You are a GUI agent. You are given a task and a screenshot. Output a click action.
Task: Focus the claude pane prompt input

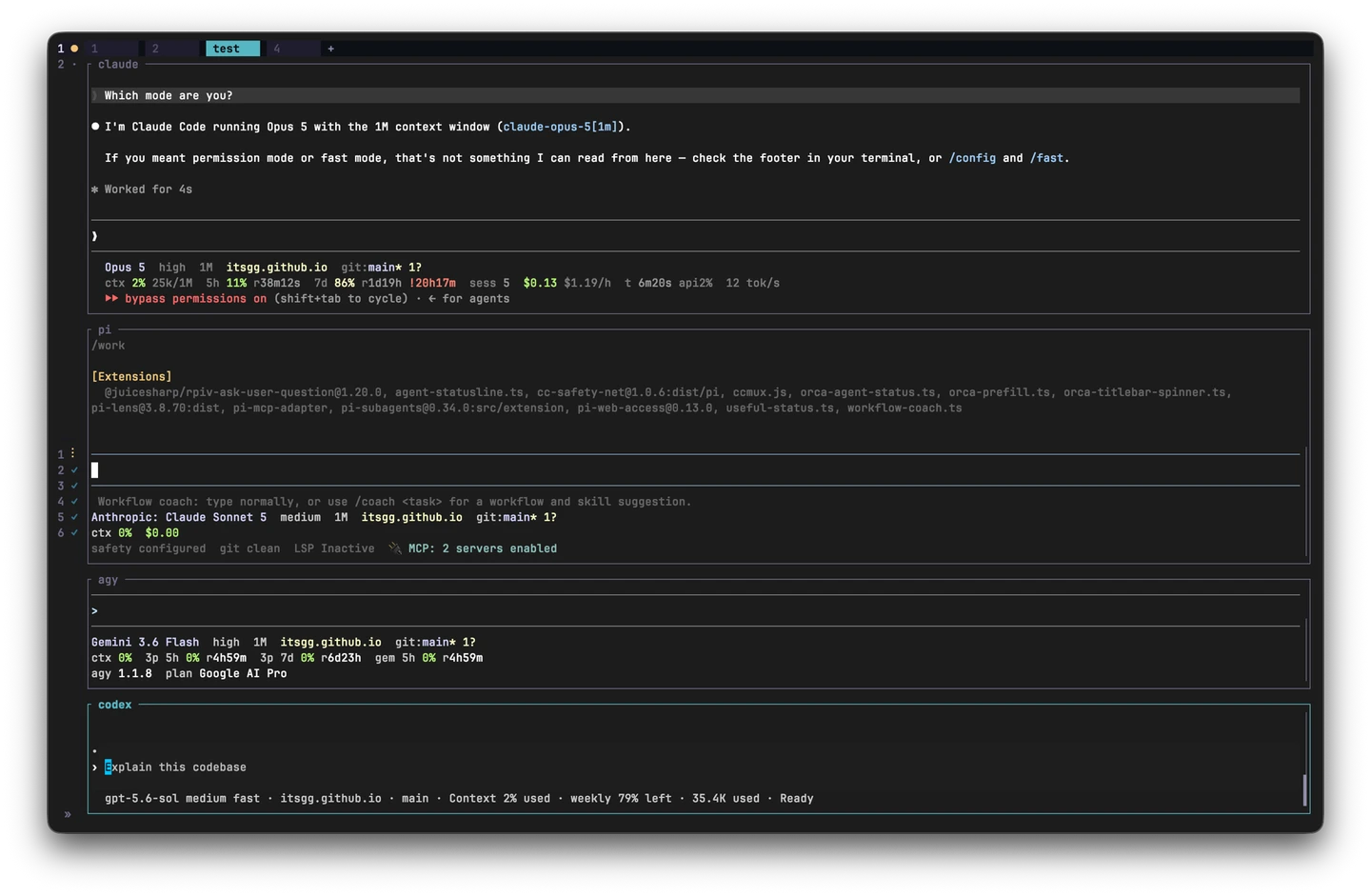pyautogui.click(x=695, y=236)
